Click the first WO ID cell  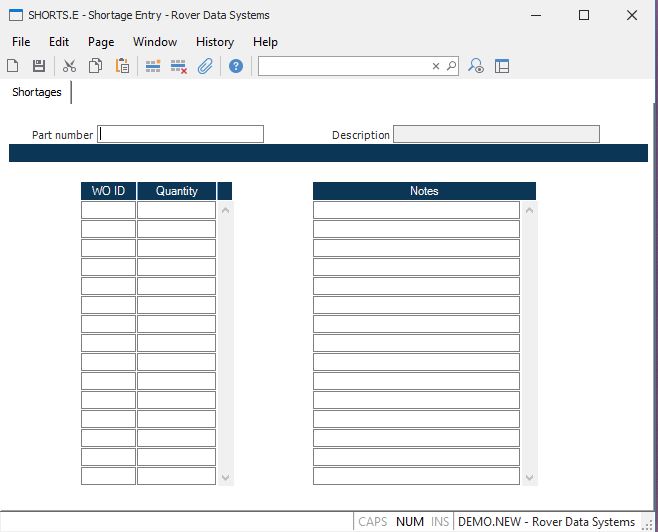(108, 210)
